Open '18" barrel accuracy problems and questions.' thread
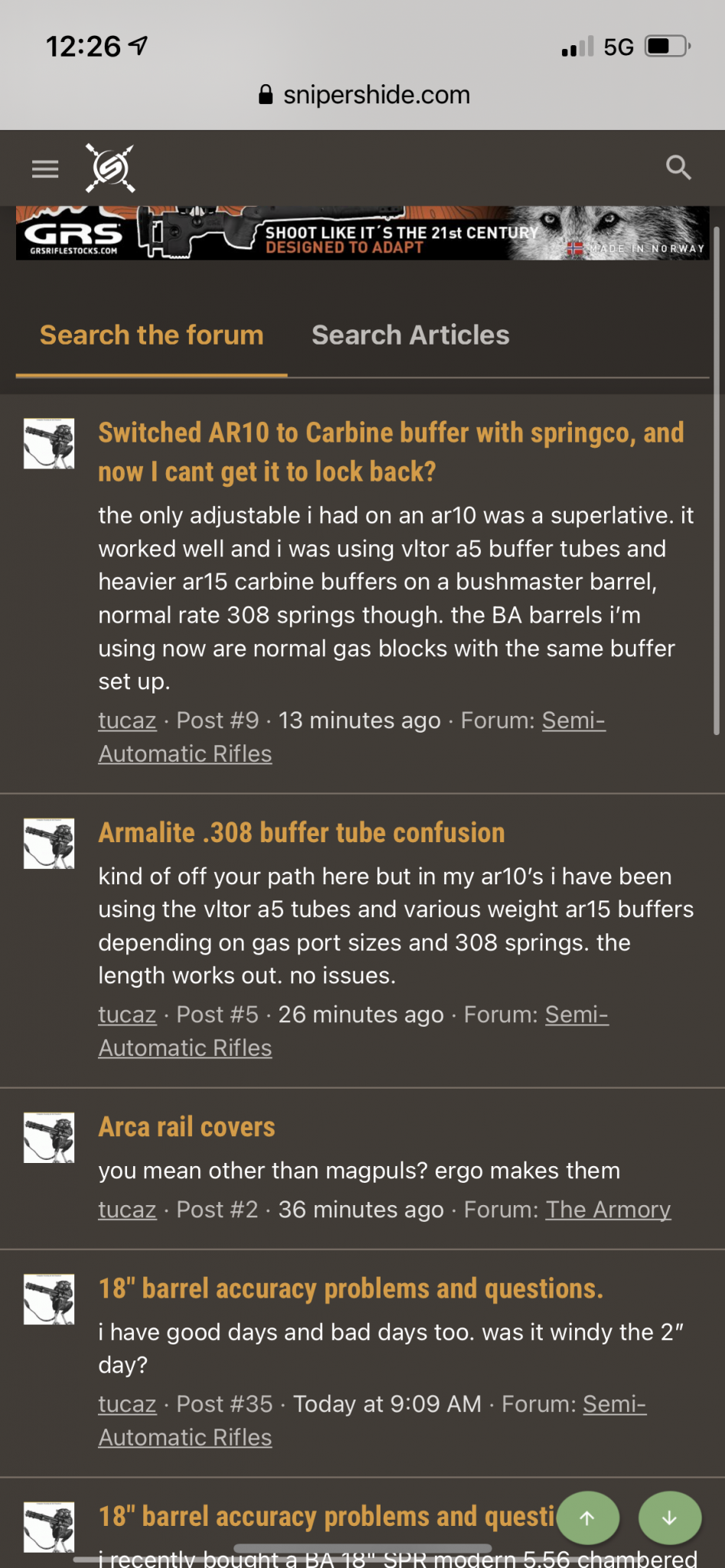This screenshot has width=725, height=1568. coord(351,1289)
